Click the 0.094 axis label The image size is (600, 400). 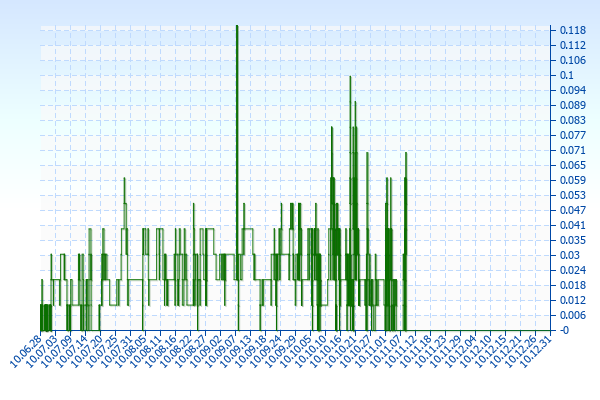[573, 90]
